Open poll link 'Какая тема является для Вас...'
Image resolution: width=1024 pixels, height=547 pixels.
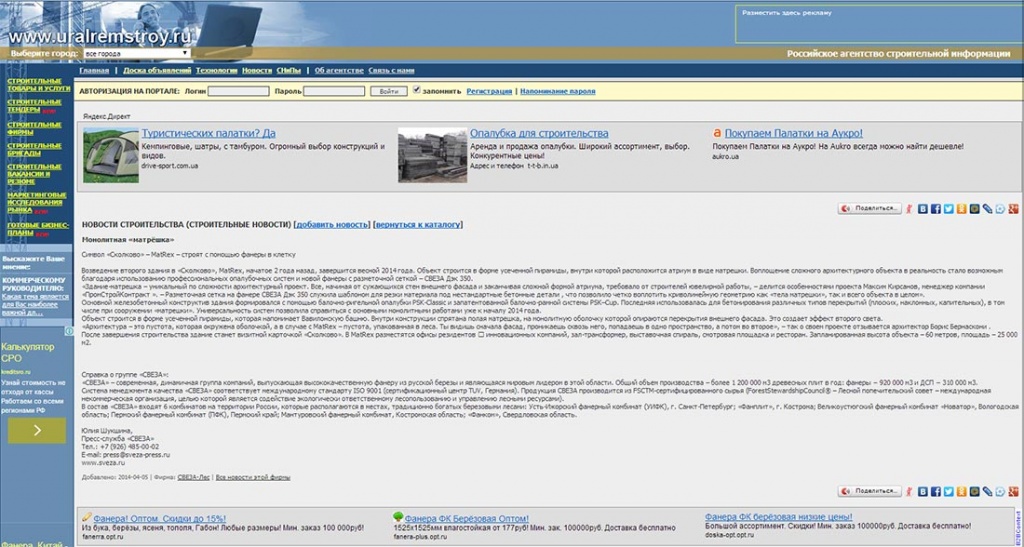click(x=35, y=304)
